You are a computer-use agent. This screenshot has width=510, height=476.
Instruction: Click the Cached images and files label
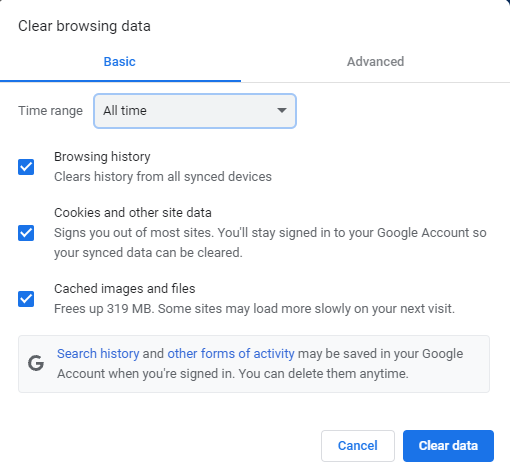(x=125, y=289)
